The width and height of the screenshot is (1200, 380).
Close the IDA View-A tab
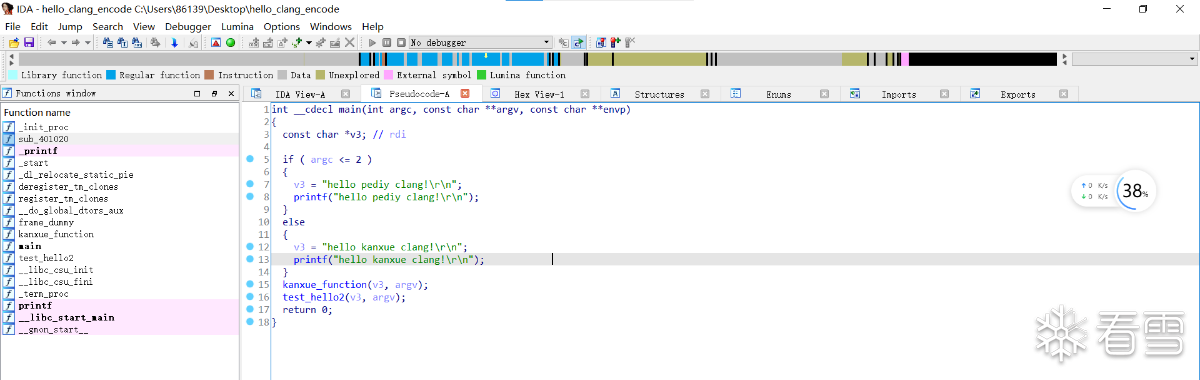[x=345, y=94]
